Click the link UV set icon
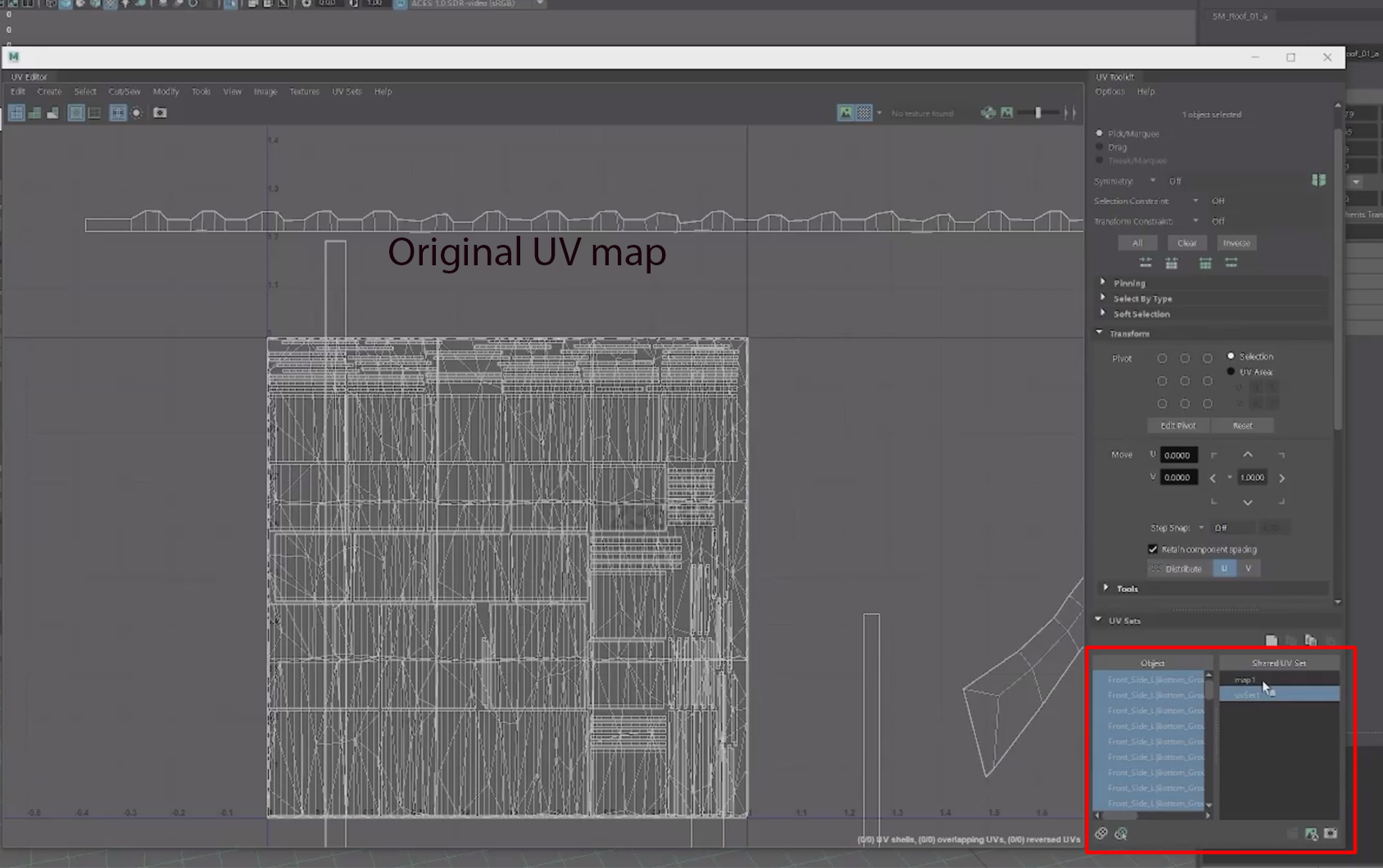This screenshot has height=868, width=1383. click(x=1101, y=834)
